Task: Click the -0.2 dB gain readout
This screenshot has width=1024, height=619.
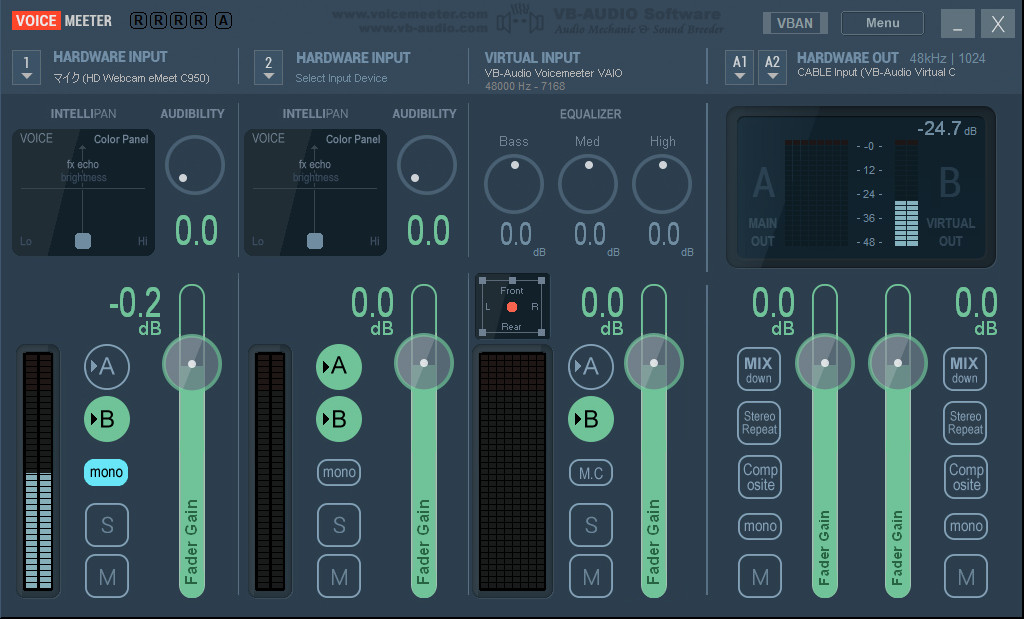Action: (x=135, y=310)
